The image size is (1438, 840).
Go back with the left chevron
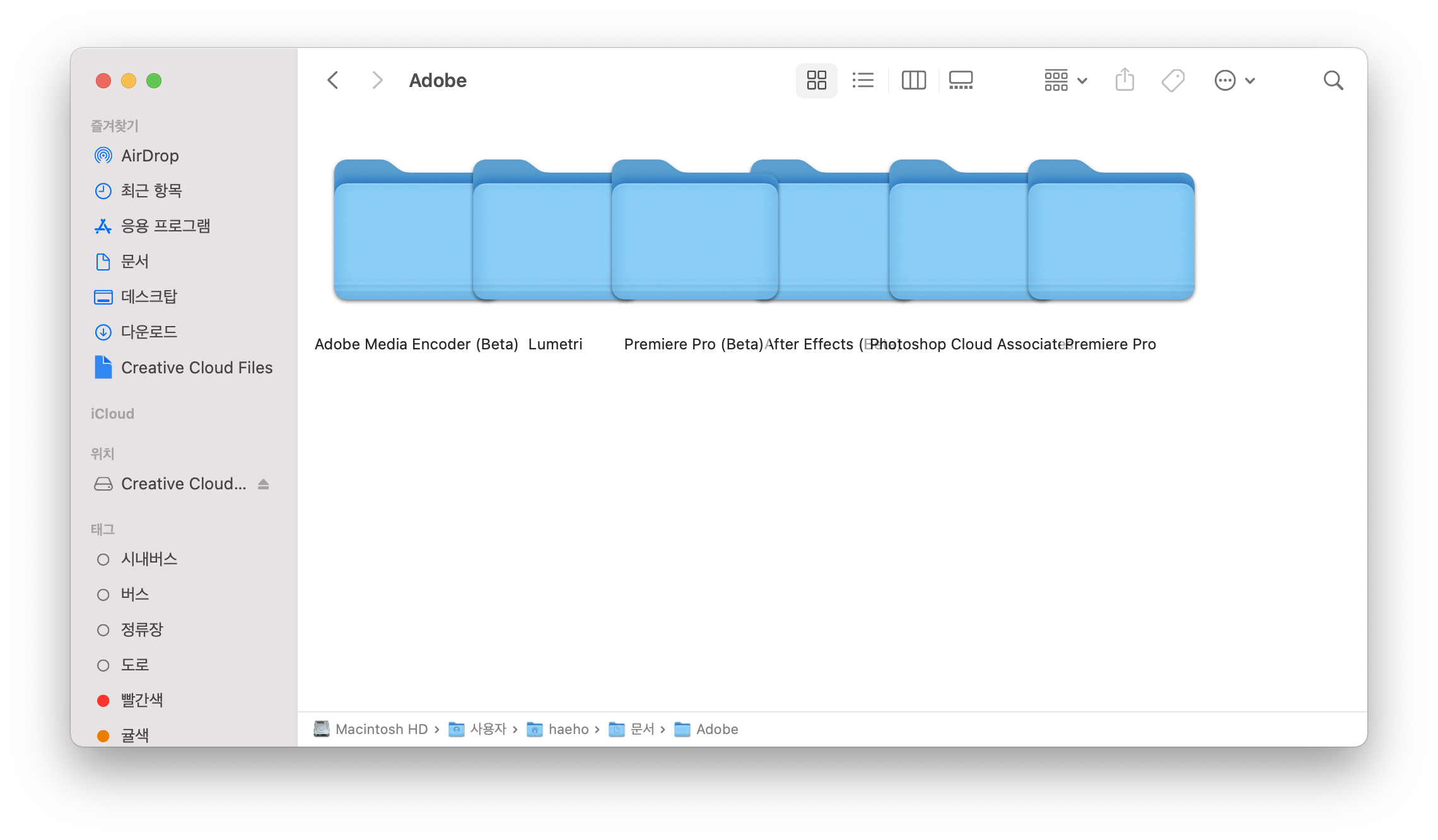[x=333, y=81]
